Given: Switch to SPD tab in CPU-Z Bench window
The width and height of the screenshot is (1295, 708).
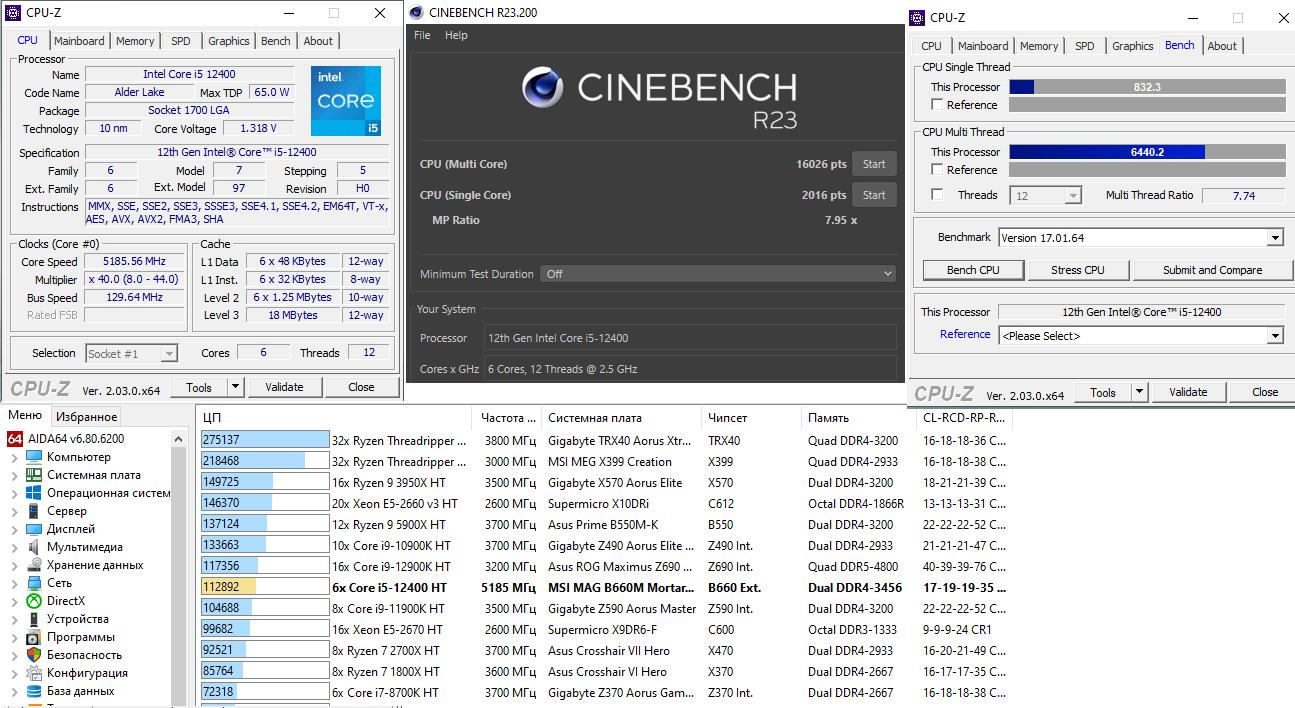Looking at the screenshot, I should [1085, 46].
